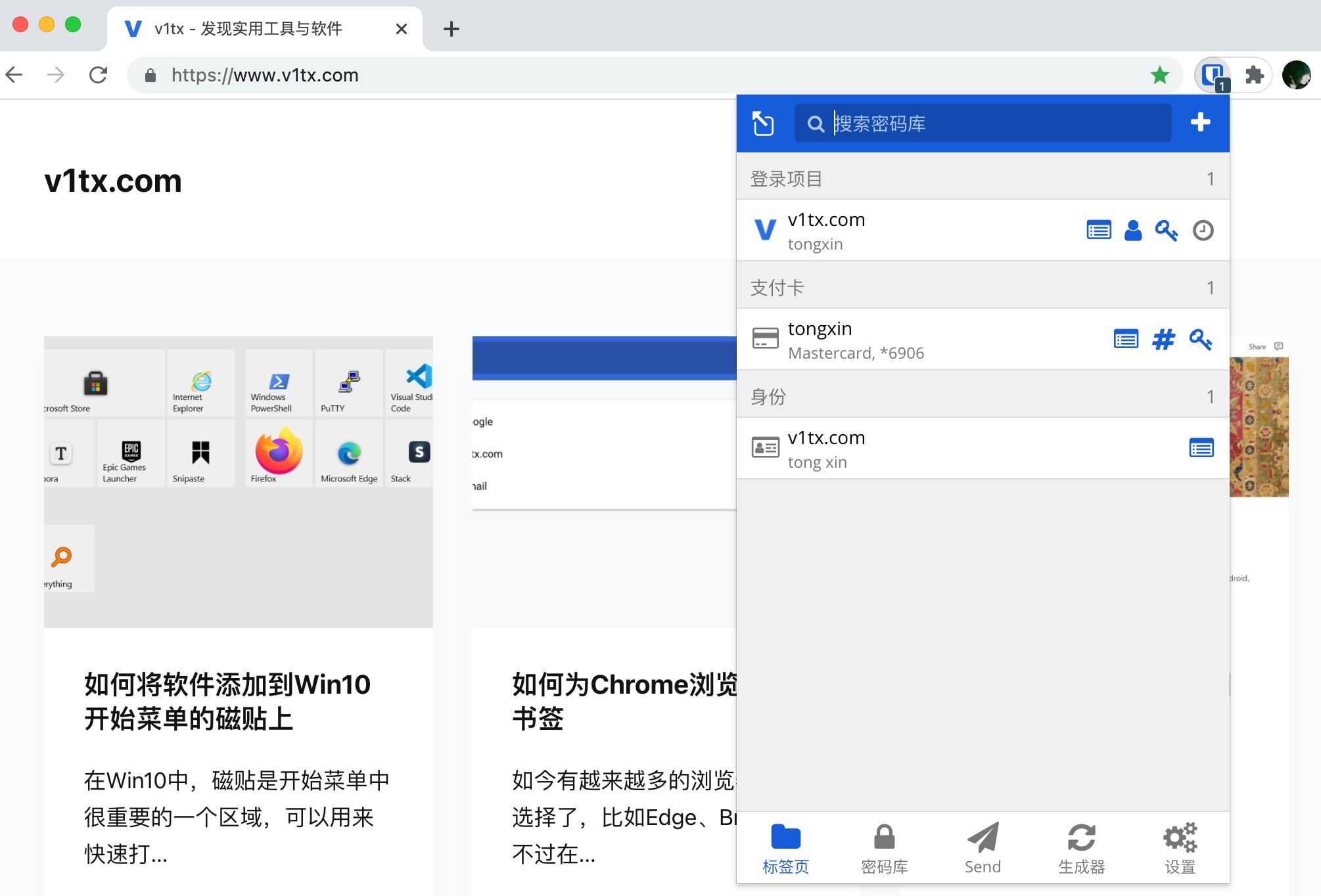Copy the tongxin Mastercard number
This screenshot has height=896, width=1321.
1163,340
